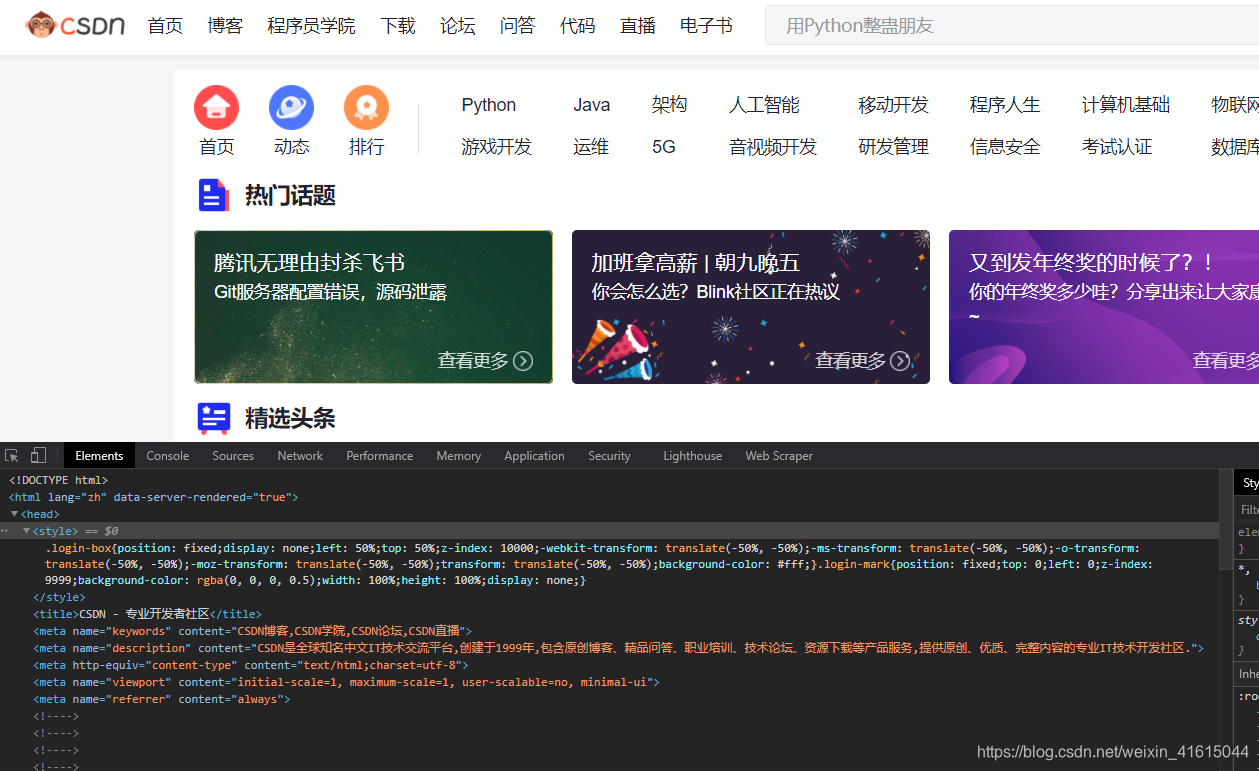Select the 计算机基础 category link
Viewport: 1259px width, 771px height.
(1125, 105)
